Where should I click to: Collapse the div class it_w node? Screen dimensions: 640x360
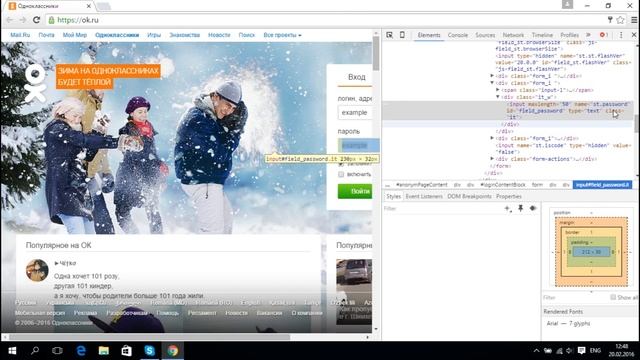coord(498,97)
